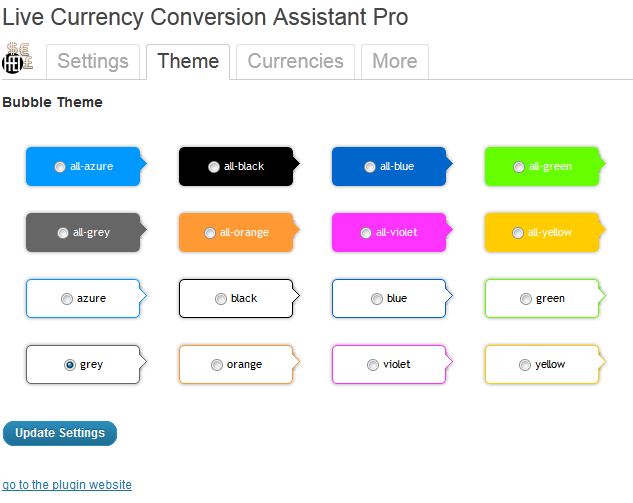Viewport: 633px width, 503px height.
Task: Click the Theme tab
Action: [188, 61]
